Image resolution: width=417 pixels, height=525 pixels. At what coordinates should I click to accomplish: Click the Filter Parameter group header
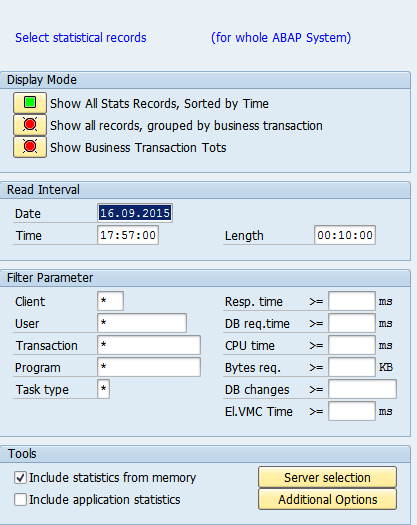coord(205,278)
